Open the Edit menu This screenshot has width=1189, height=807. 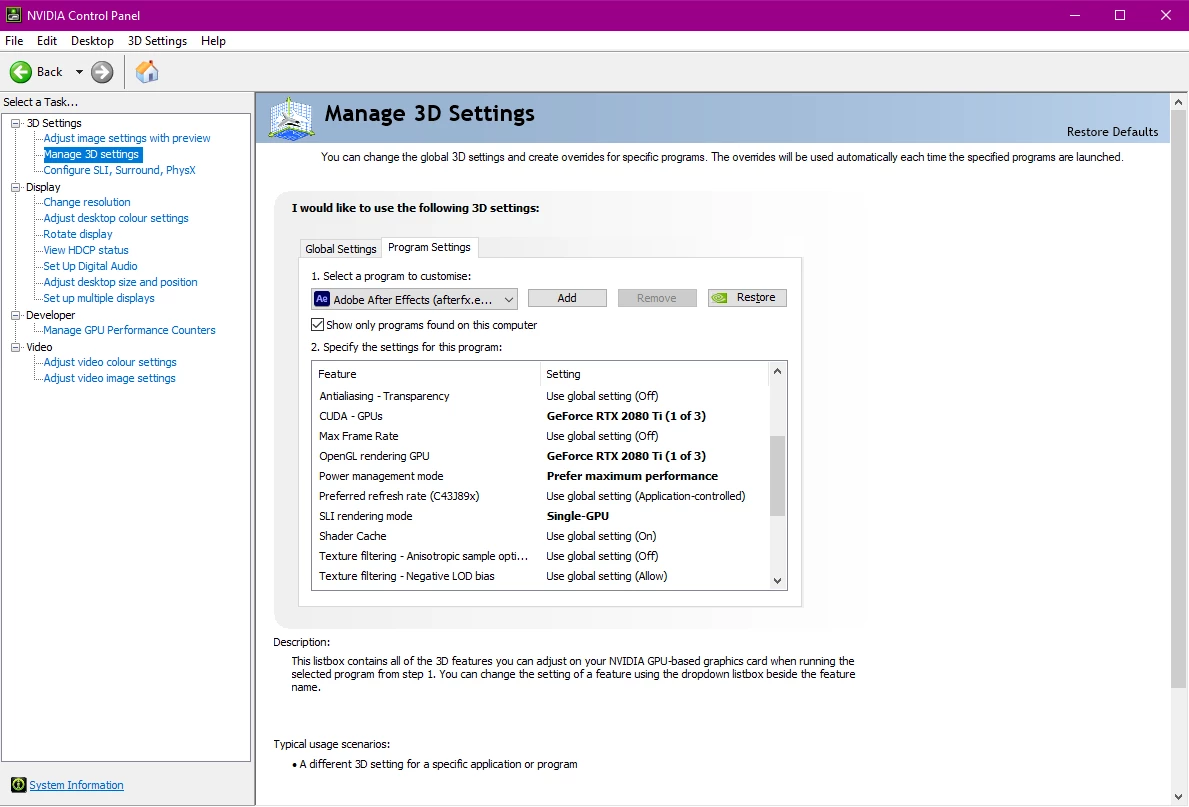(x=47, y=41)
